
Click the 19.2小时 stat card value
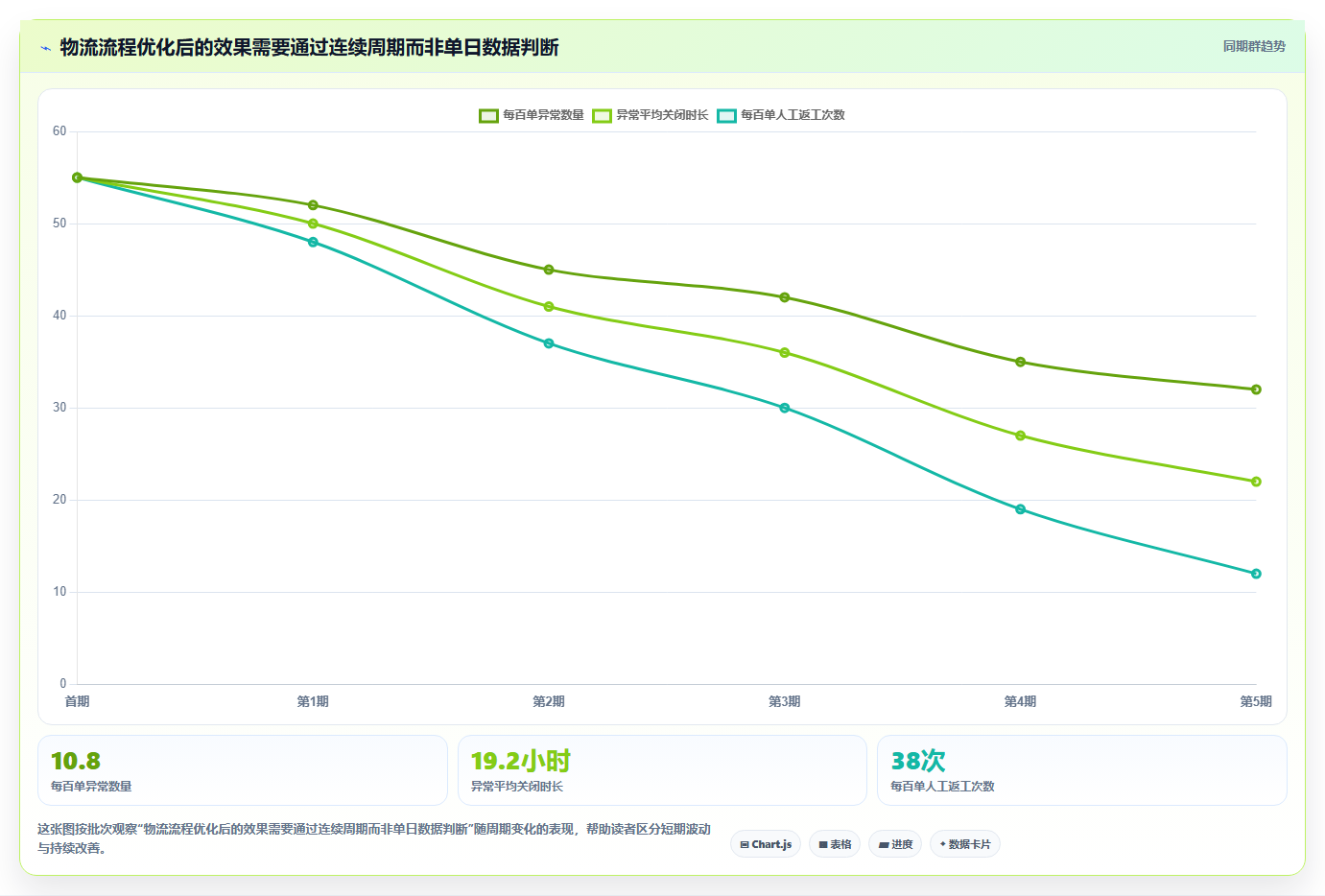(x=521, y=761)
